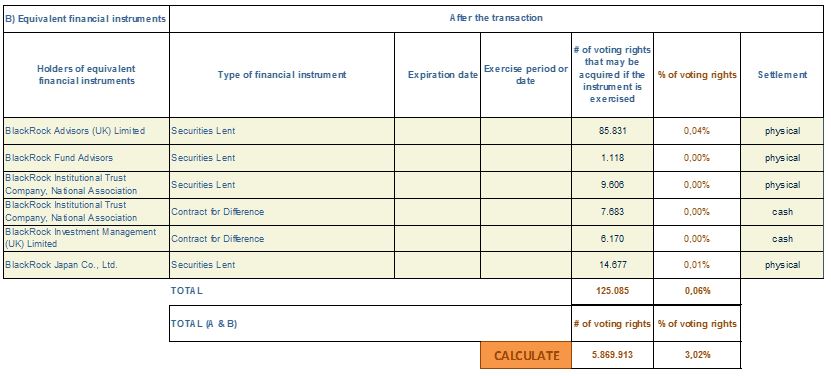
Task: Select the BlackRock Fund Advisors holder cell
Action: click(86, 158)
